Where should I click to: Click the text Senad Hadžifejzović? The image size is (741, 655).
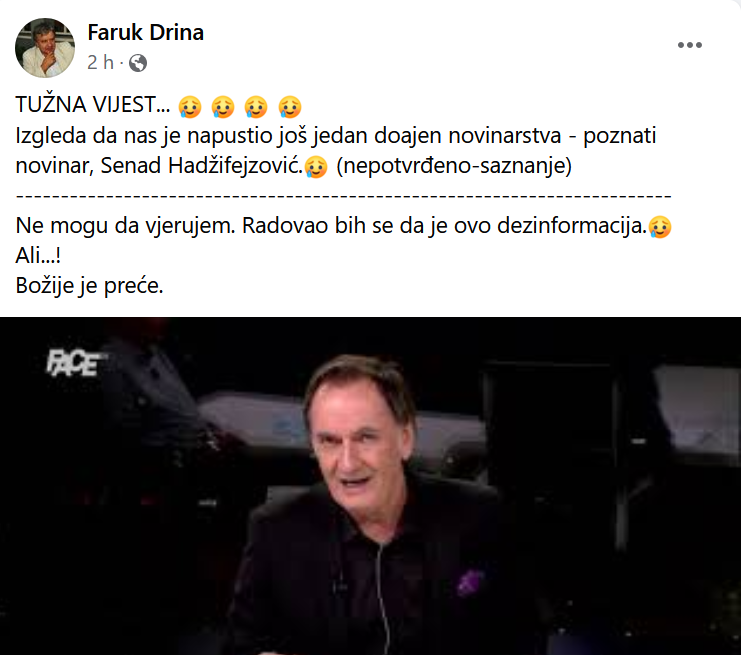201,165
